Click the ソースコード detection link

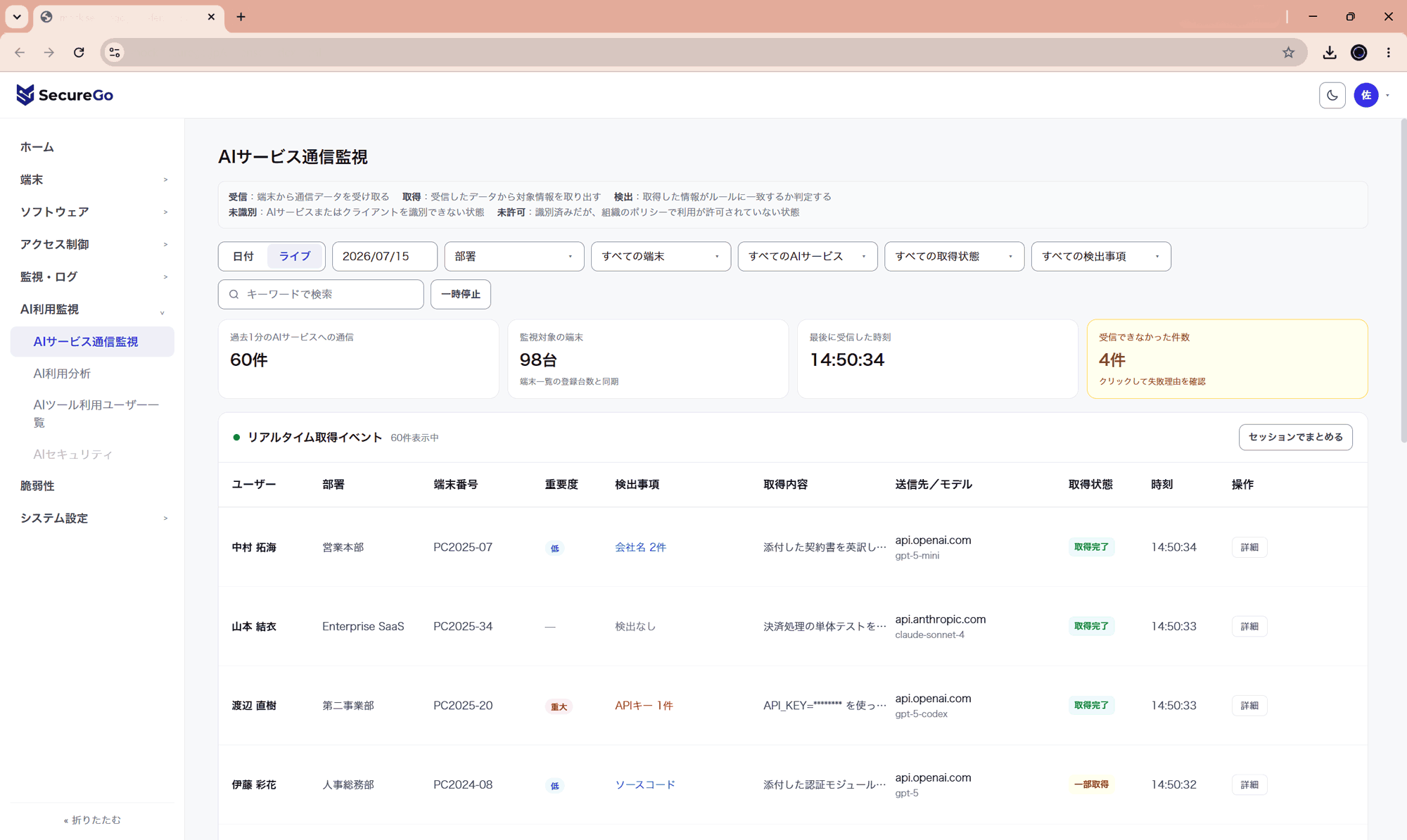click(x=645, y=784)
